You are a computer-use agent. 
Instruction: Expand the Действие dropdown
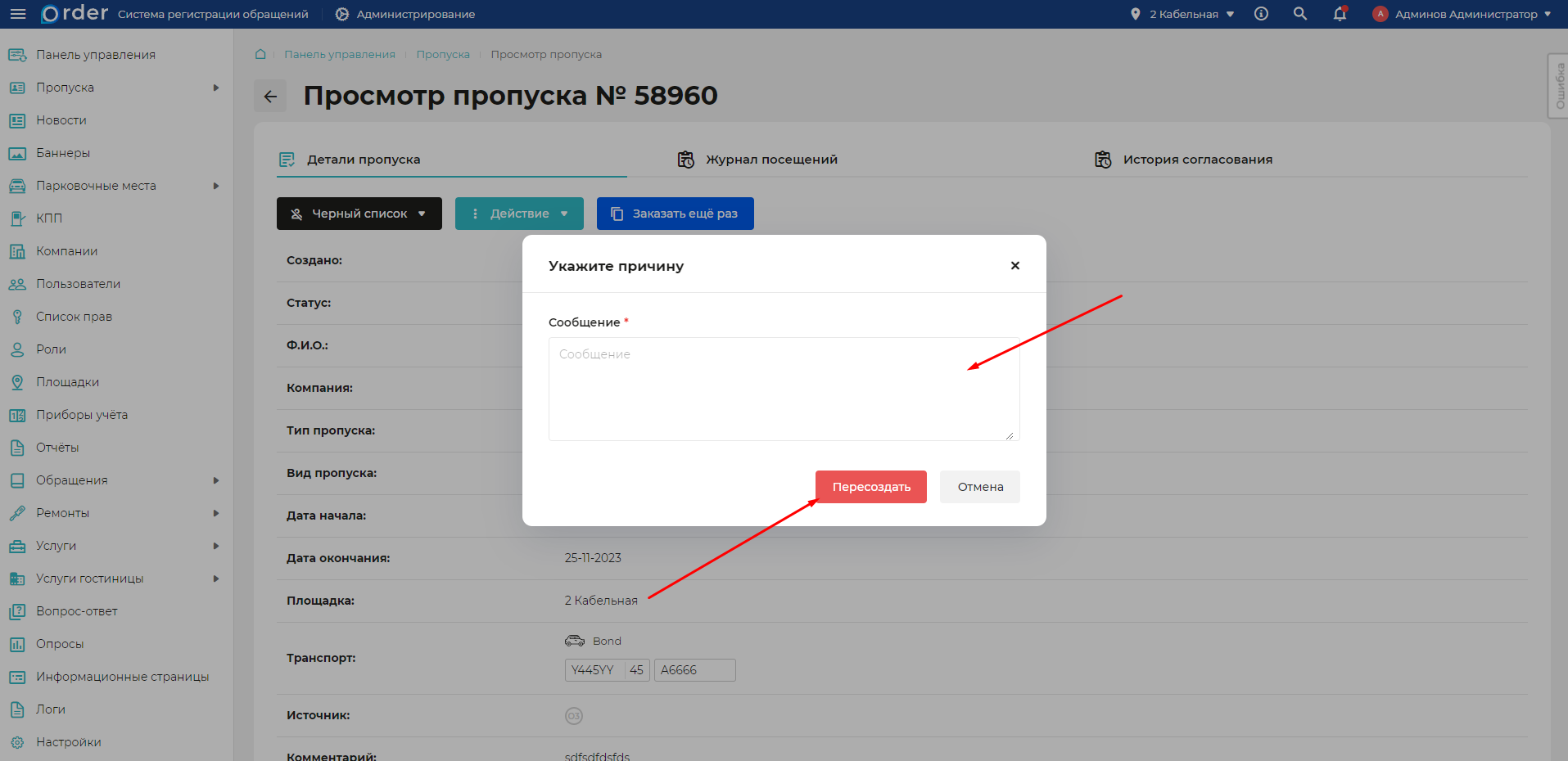pos(519,214)
